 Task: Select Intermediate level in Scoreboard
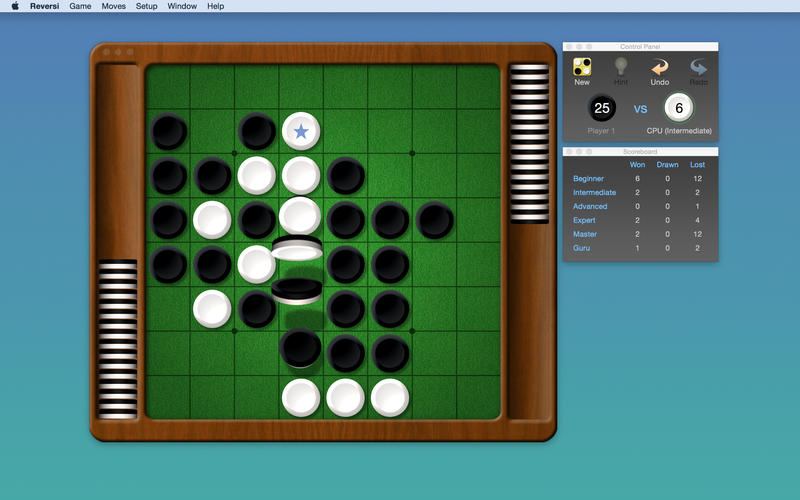pyautogui.click(x=594, y=193)
